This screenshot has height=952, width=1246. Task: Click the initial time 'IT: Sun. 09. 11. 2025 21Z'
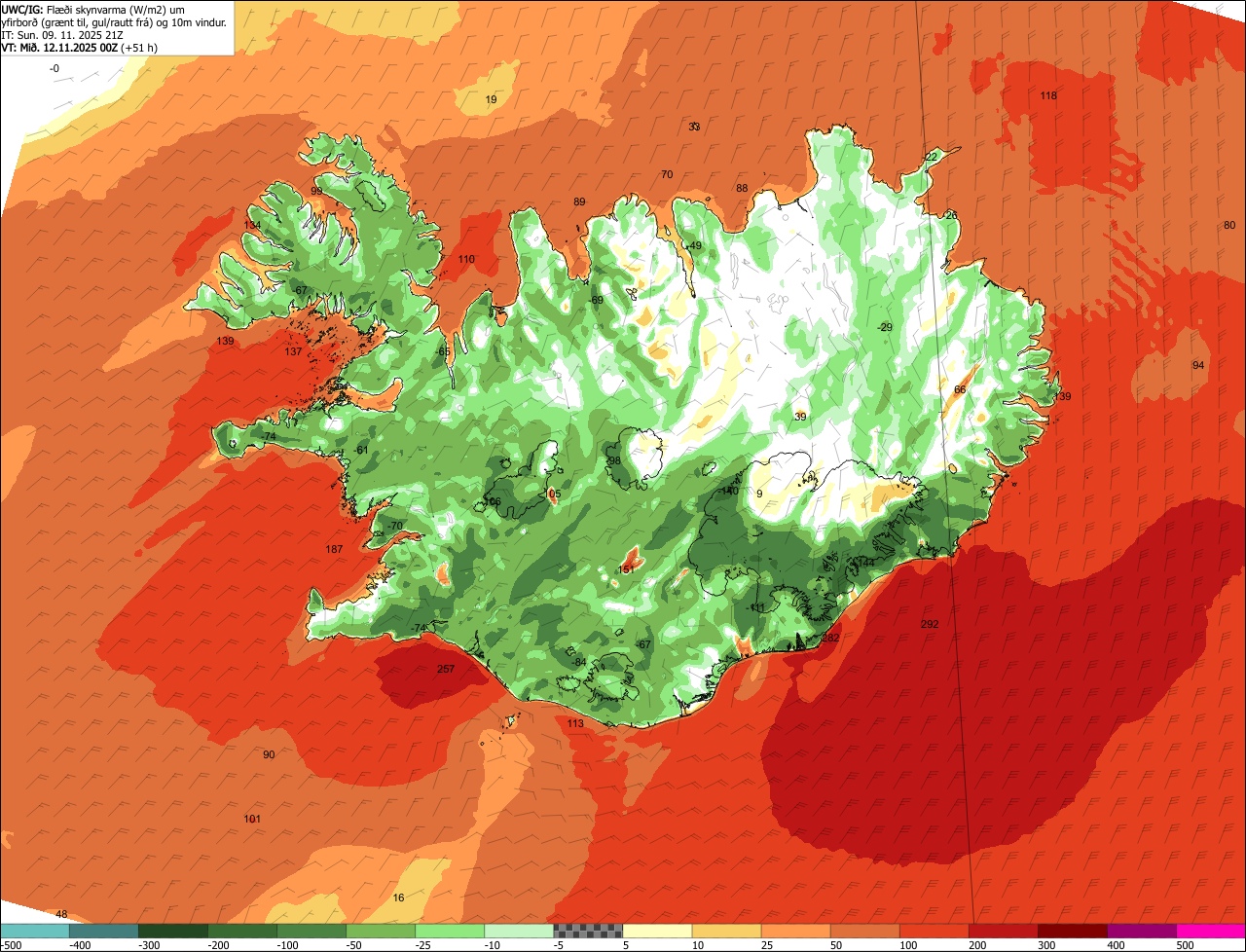[61, 34]
